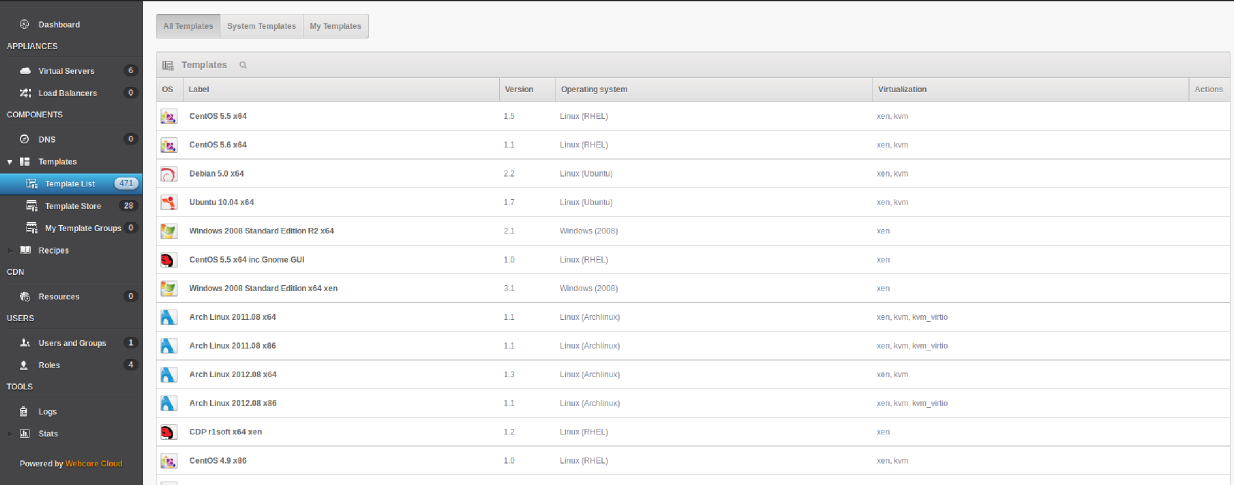
Task: Switch to the My Templates tab
Action: coord(336,26)
